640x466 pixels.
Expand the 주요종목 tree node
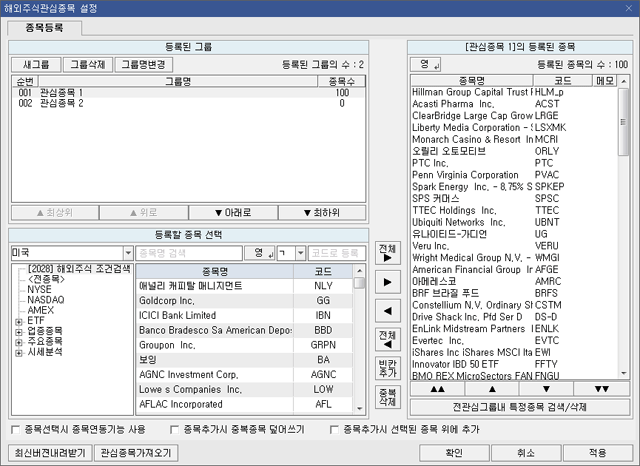coord(19,342)
